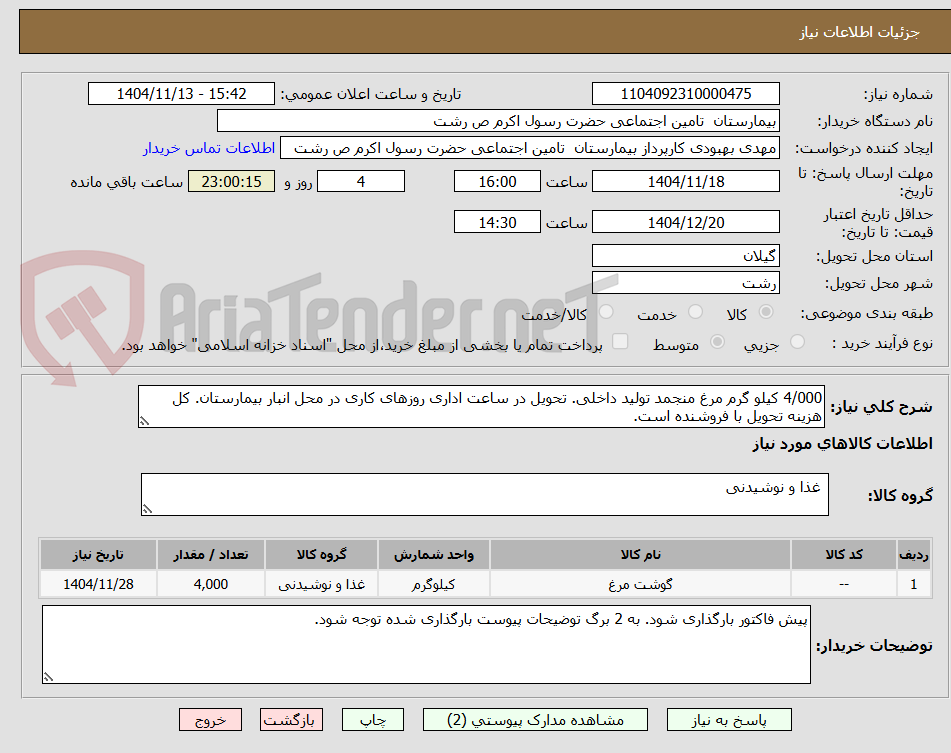951x753 pixels.
Task: Click the اطلاعات کالاهای مورد نیاز heading
Action: [x=842, y=444]
